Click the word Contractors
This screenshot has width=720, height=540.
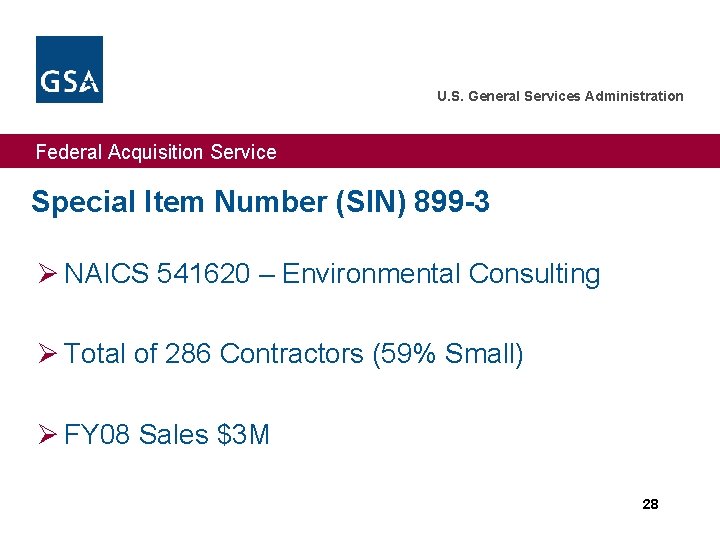tap(291, 354)
